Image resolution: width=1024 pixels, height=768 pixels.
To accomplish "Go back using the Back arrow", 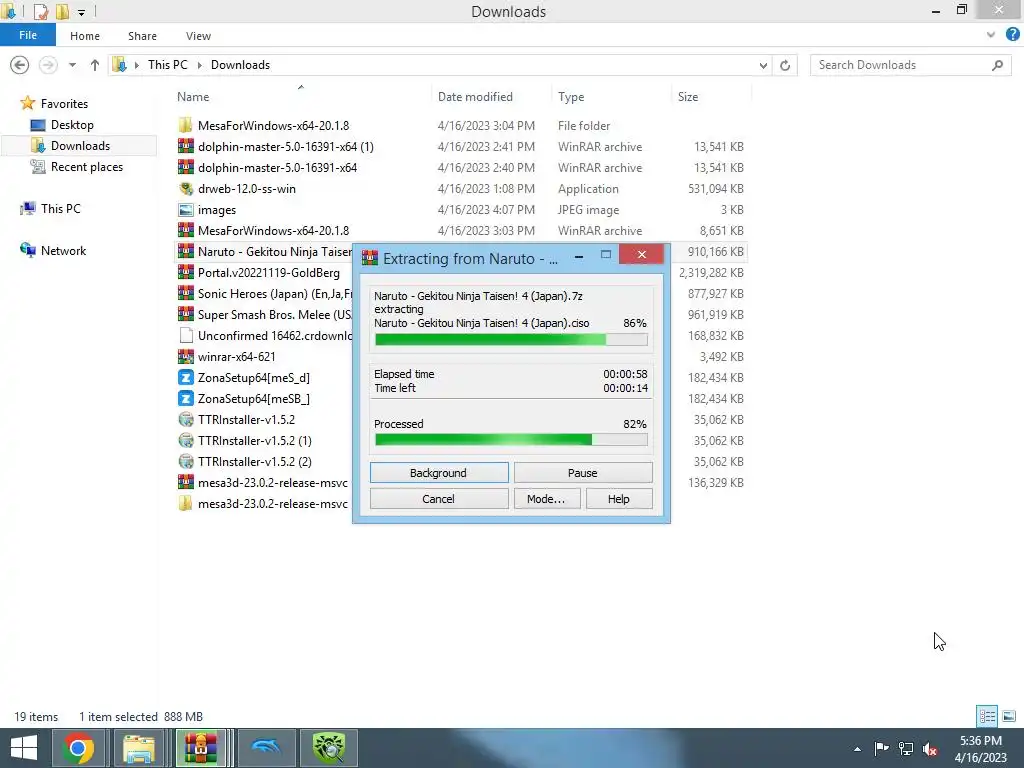I will (20, 65).
